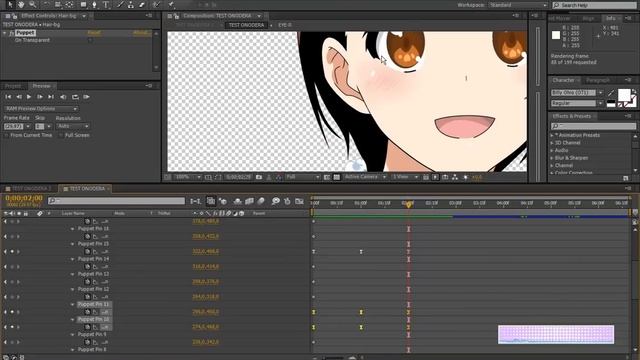The height and width of the screenshot is (360, 640).
Task: Select the Pen tool
Action: coord(94,4)
